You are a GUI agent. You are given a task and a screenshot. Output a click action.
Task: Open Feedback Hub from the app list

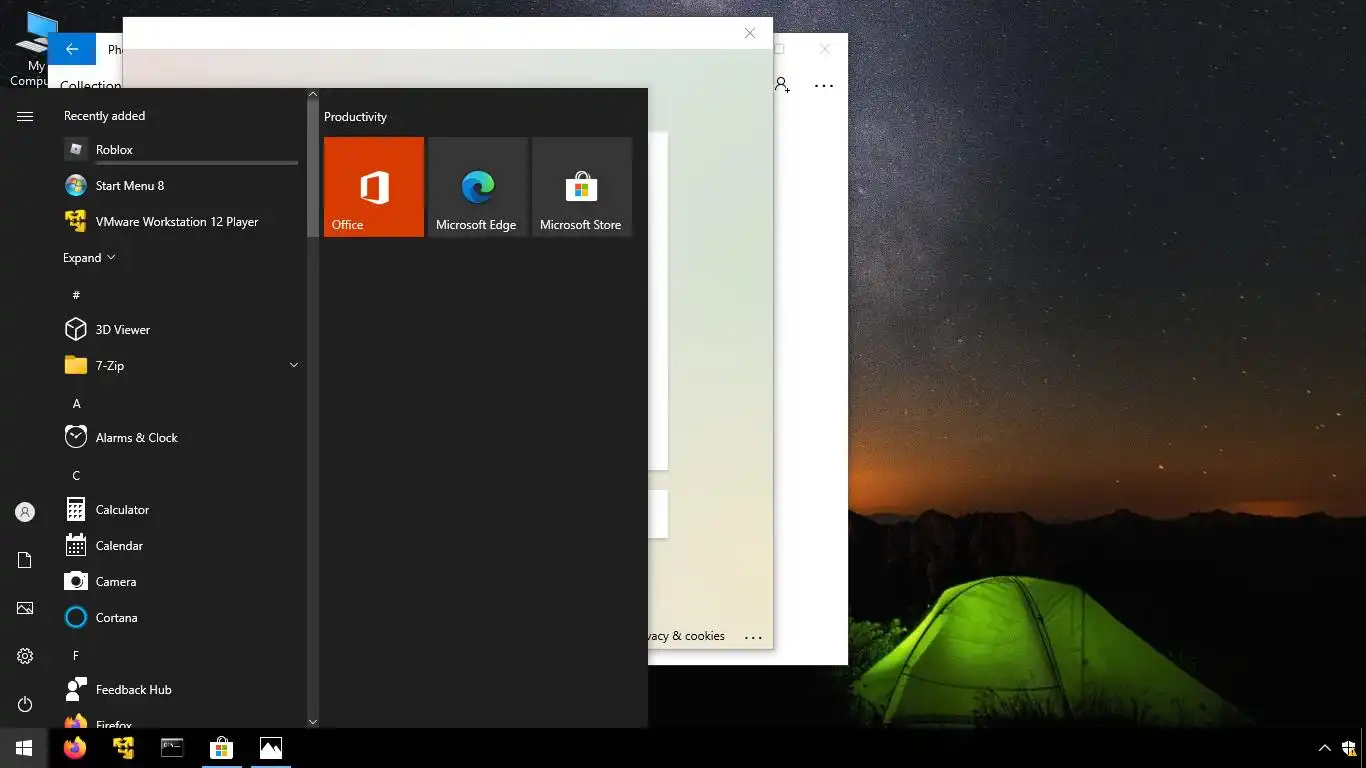(x=181, y=690)
